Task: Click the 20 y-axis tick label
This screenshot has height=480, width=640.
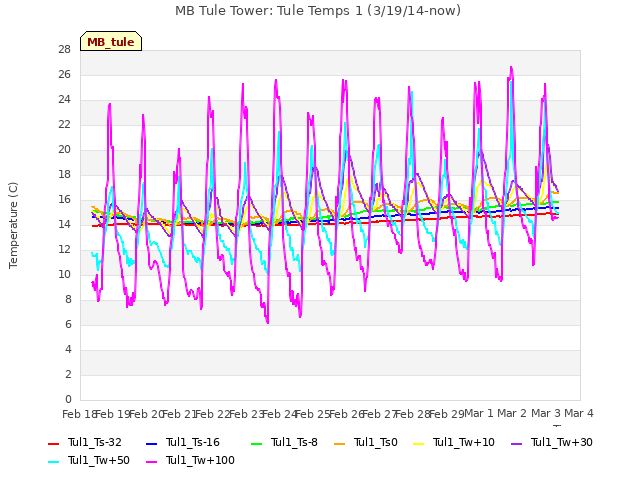Action: pyautogui.click(x=64, y=149)
